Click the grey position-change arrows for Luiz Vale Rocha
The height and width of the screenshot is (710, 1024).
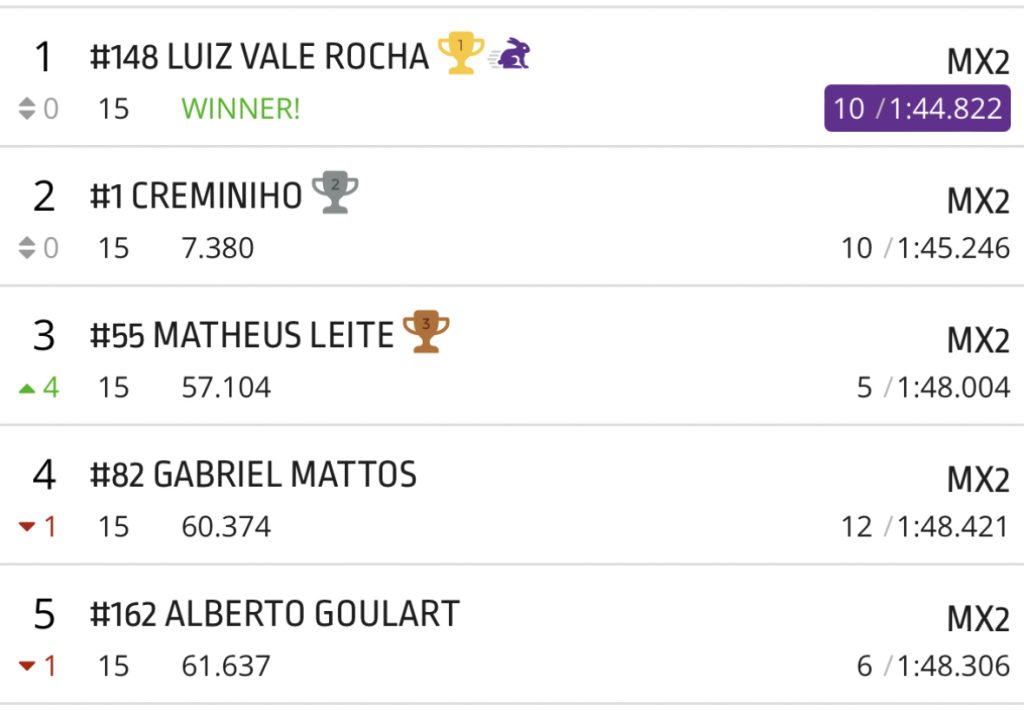click(x=27, y=109)
